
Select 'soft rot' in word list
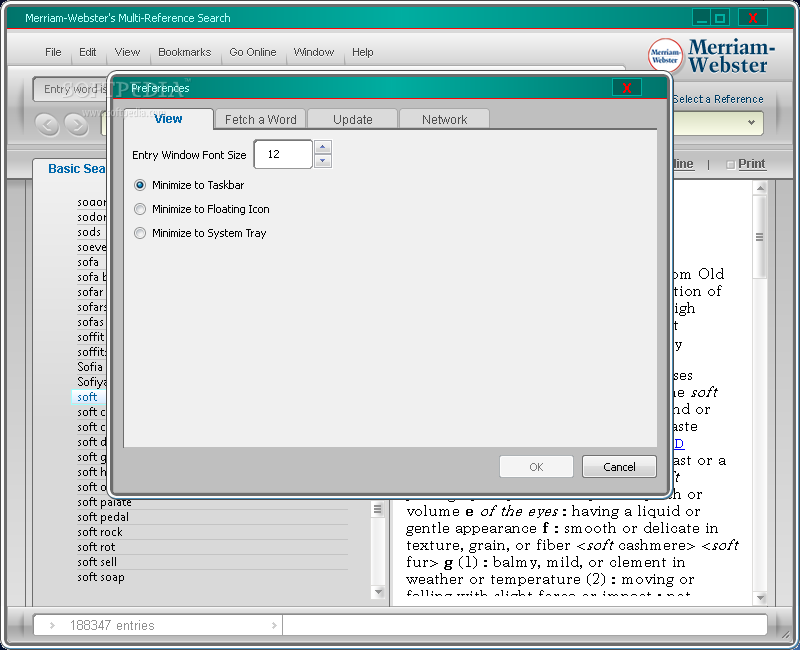pos(96,547)
